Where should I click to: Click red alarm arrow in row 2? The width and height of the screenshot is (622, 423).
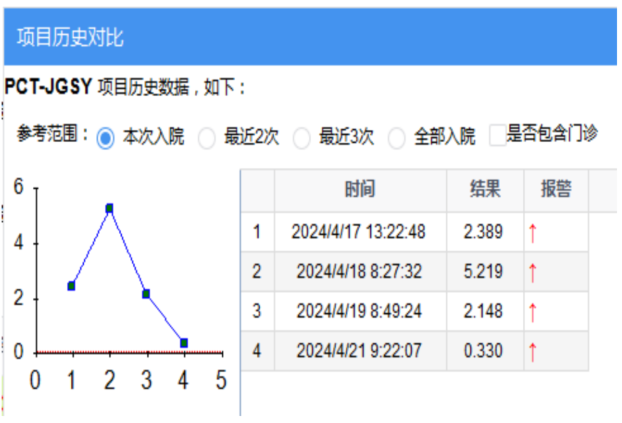tap(533, 272)
